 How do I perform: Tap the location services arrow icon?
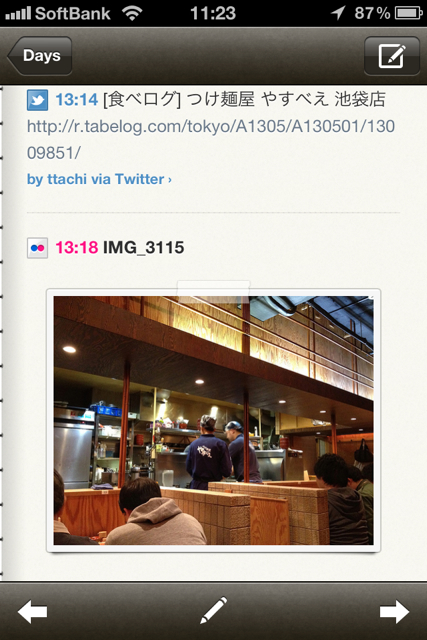pos(338,13)
